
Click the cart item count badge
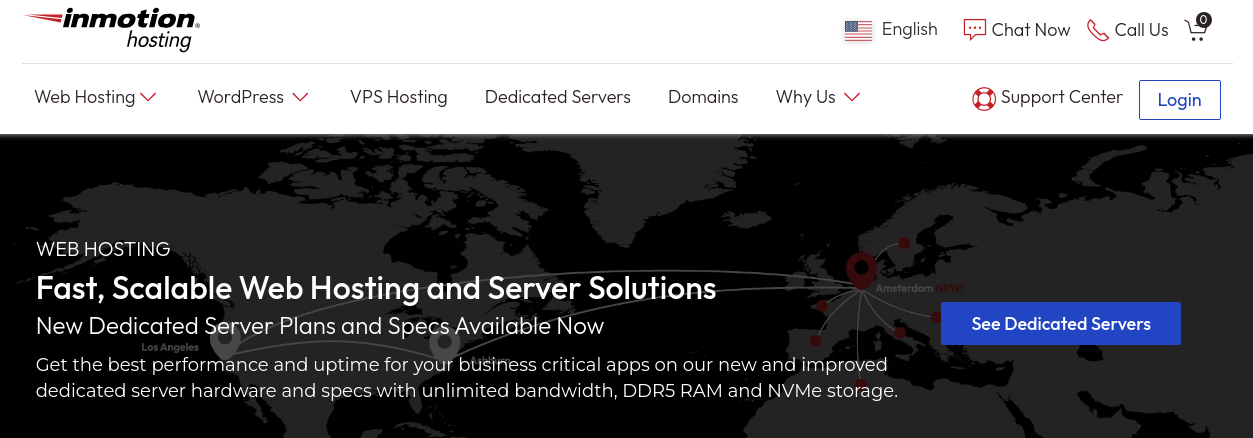coord(1204,19)
